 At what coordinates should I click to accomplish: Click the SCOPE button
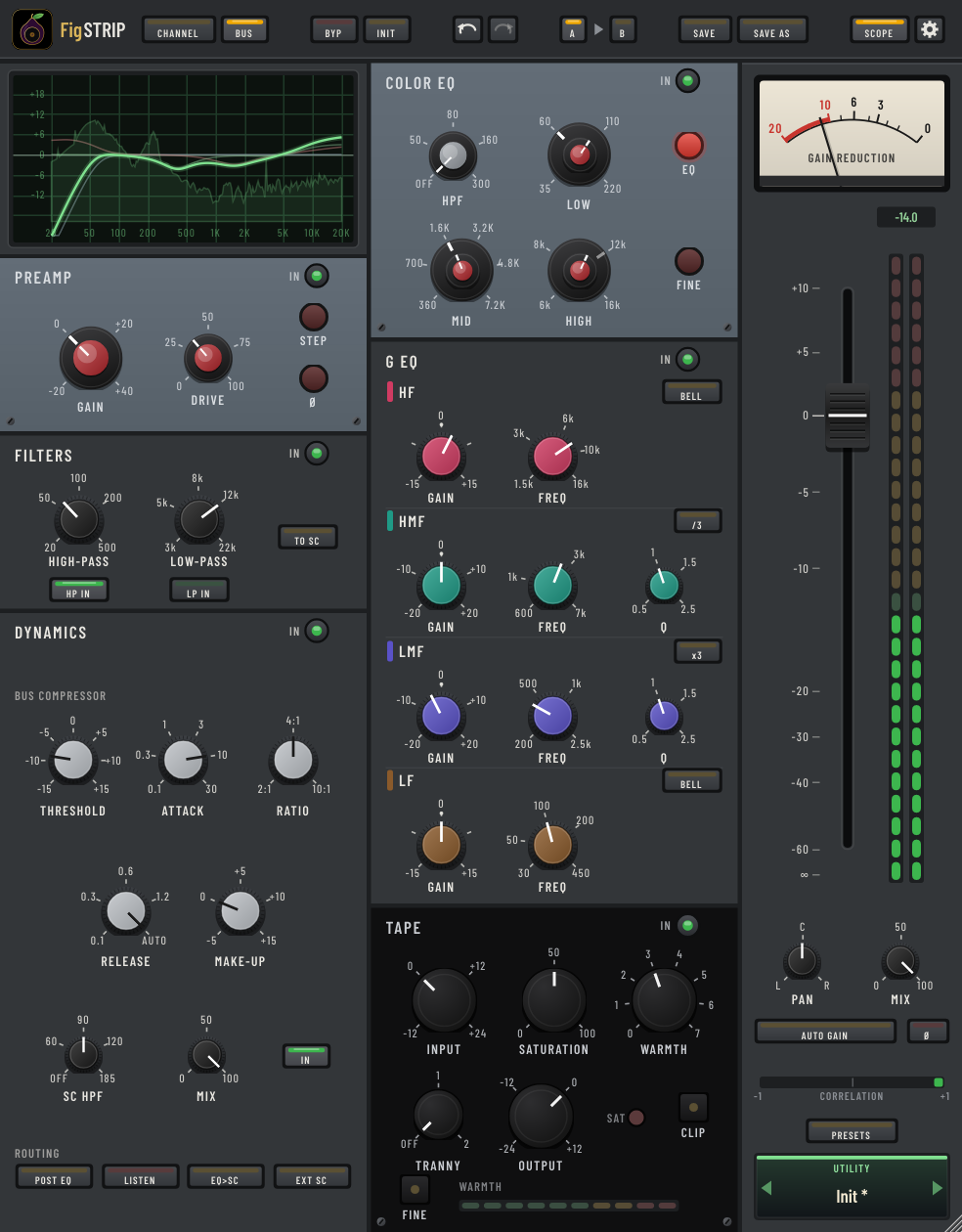(x=879, y=30)
